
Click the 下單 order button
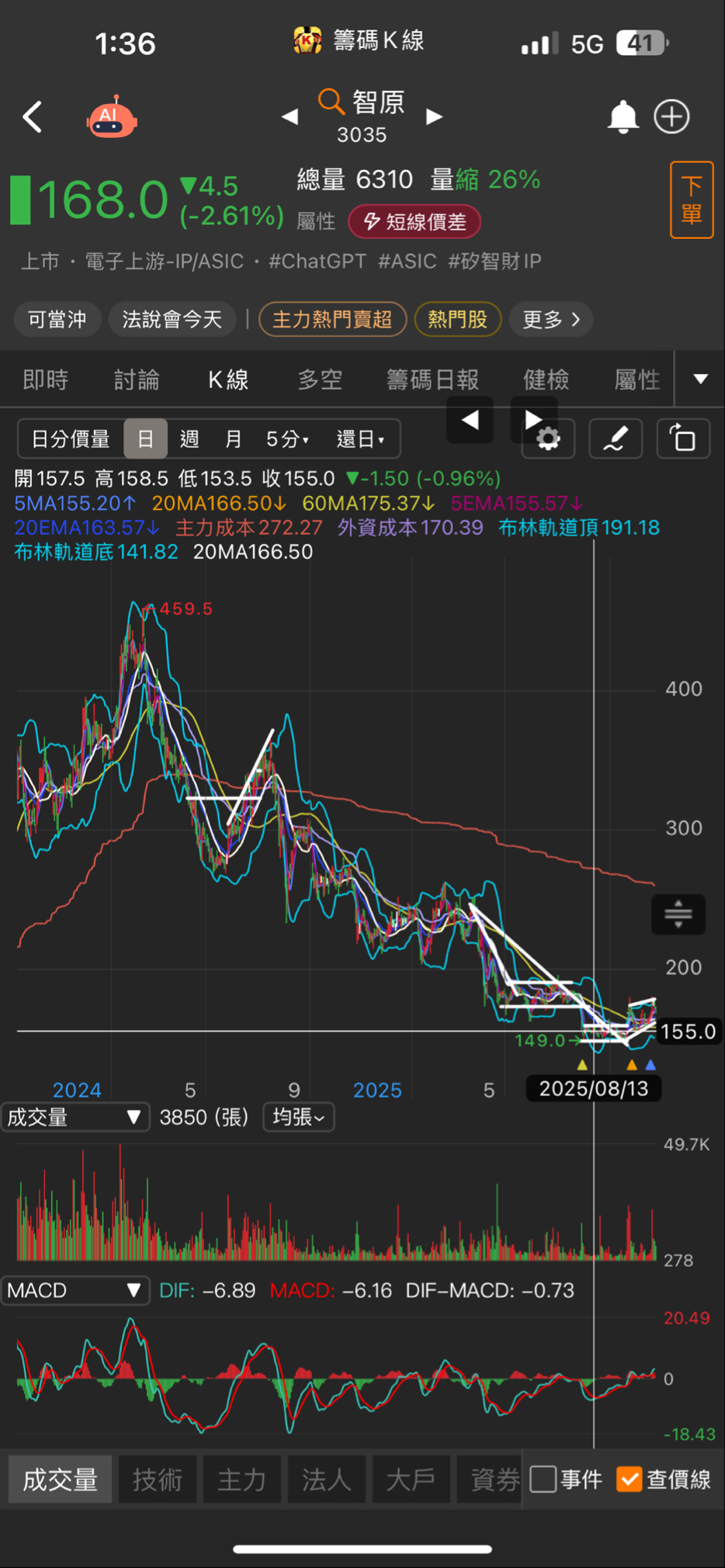[x=692, y=199]
